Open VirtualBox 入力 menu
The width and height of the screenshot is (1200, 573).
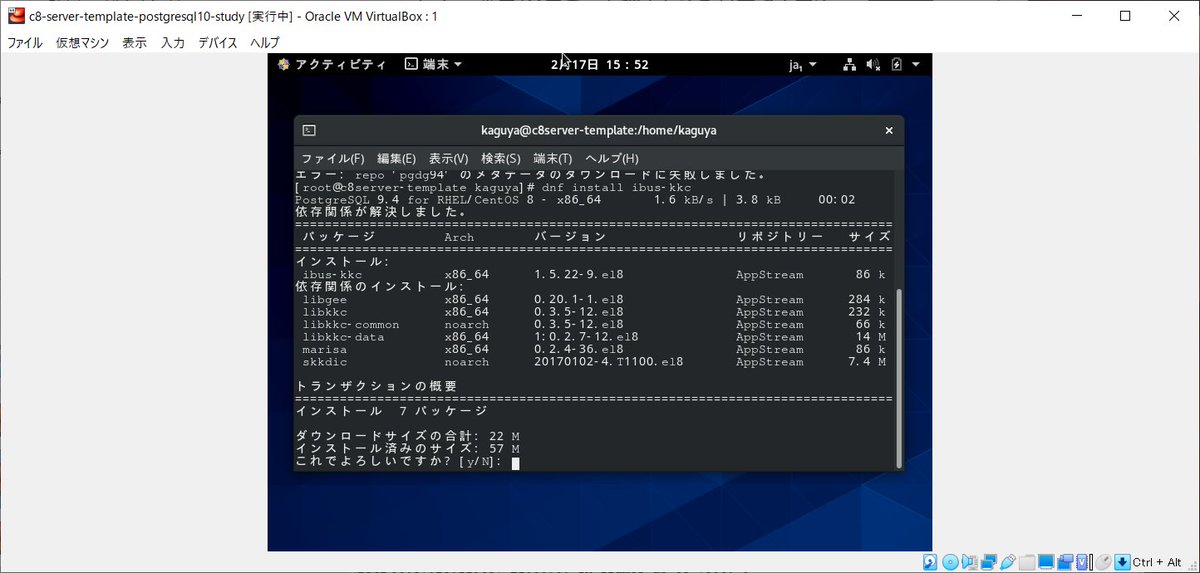tap(173, 43)
